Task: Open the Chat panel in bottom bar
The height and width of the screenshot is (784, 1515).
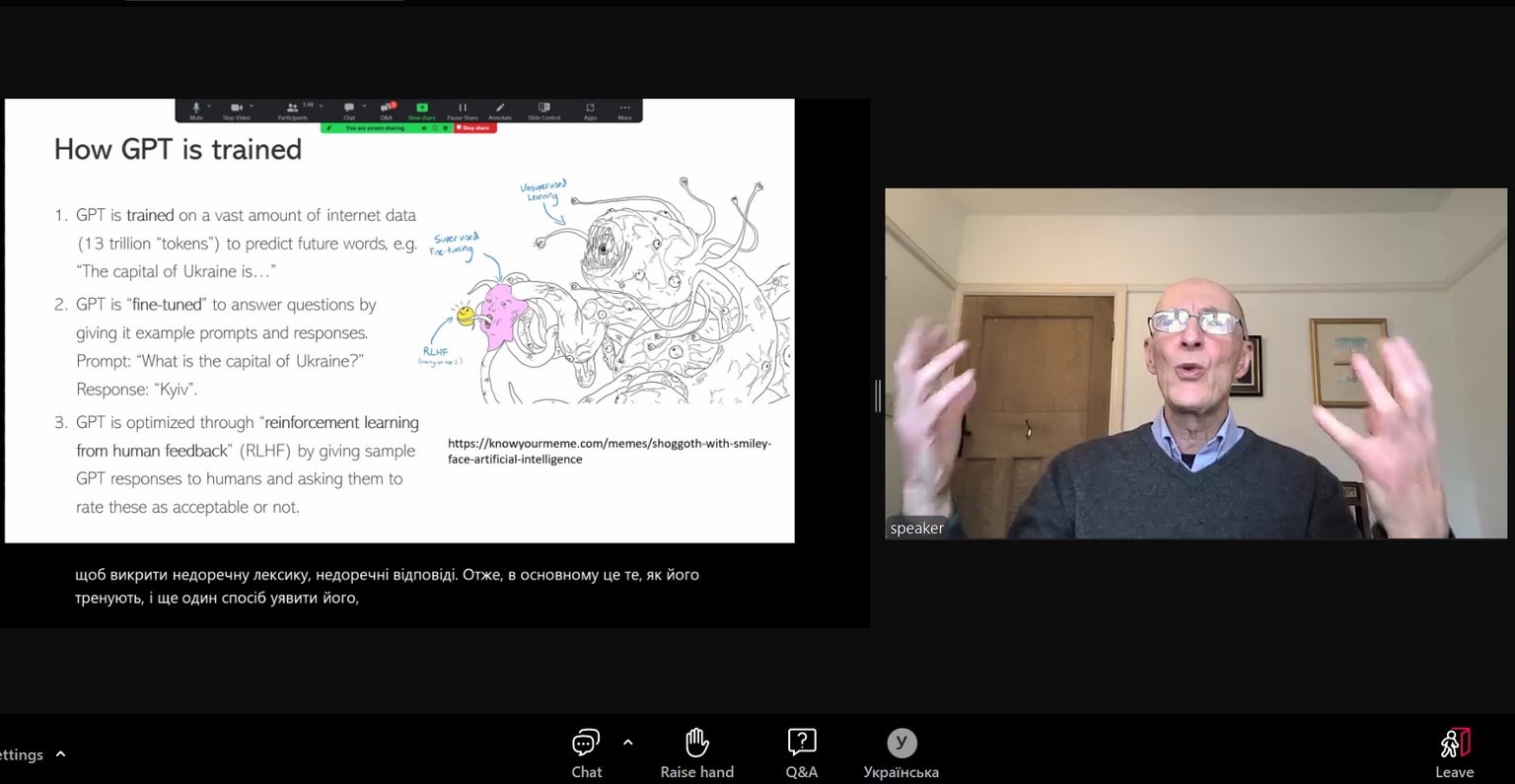Action: 586,753
